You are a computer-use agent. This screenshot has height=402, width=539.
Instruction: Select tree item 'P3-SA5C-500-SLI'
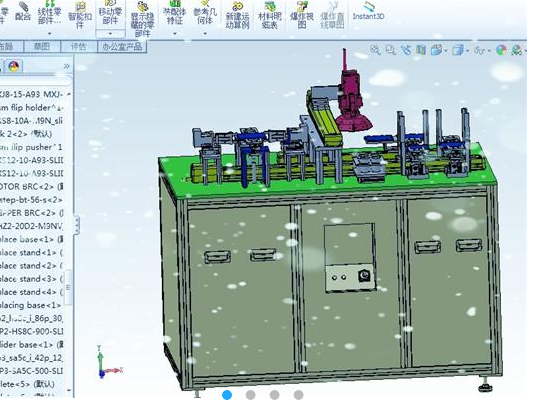32,371
